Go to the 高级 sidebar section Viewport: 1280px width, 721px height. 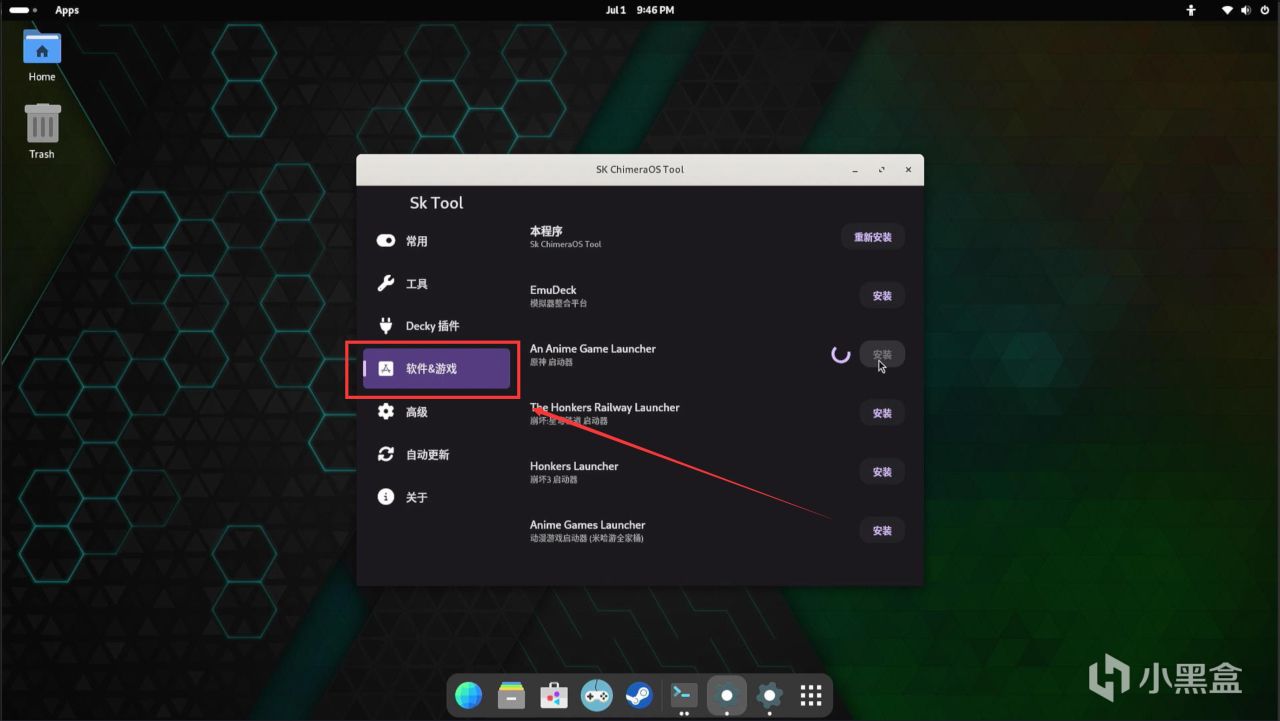(x=436, y=412)
